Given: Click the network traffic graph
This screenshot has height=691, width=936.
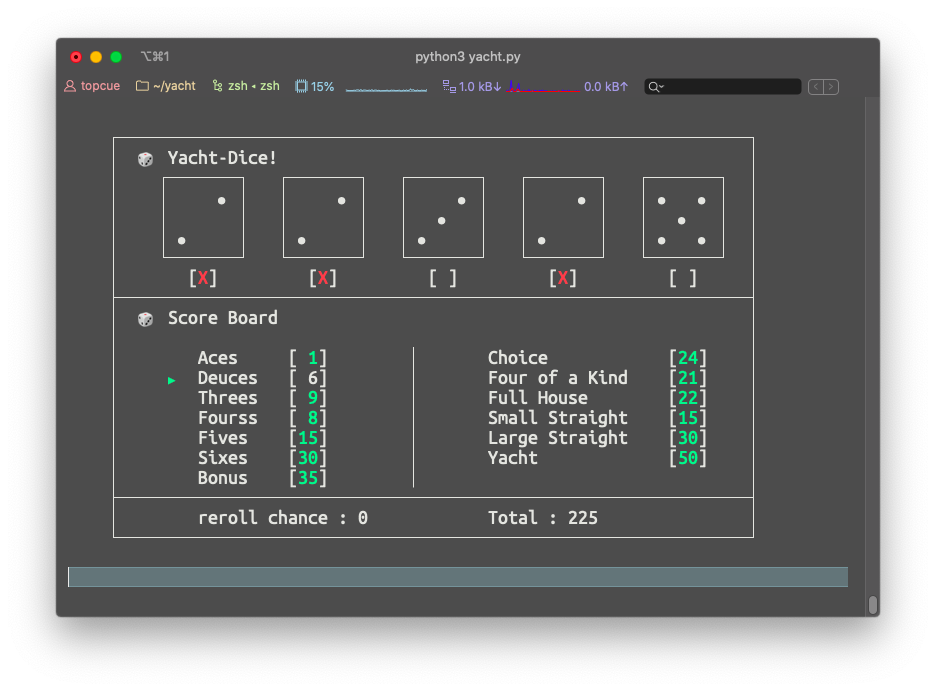Looking at the screenshot, I should (543, 87).
